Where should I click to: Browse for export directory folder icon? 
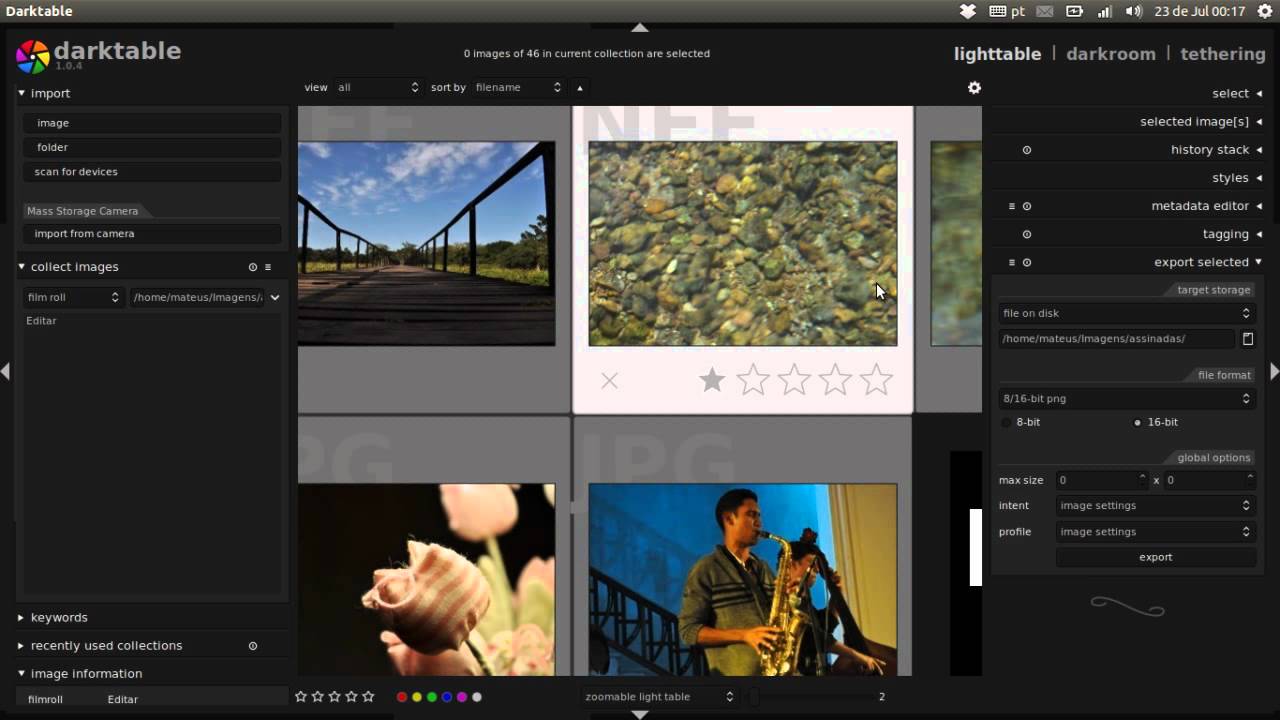tap(1248, 339)
